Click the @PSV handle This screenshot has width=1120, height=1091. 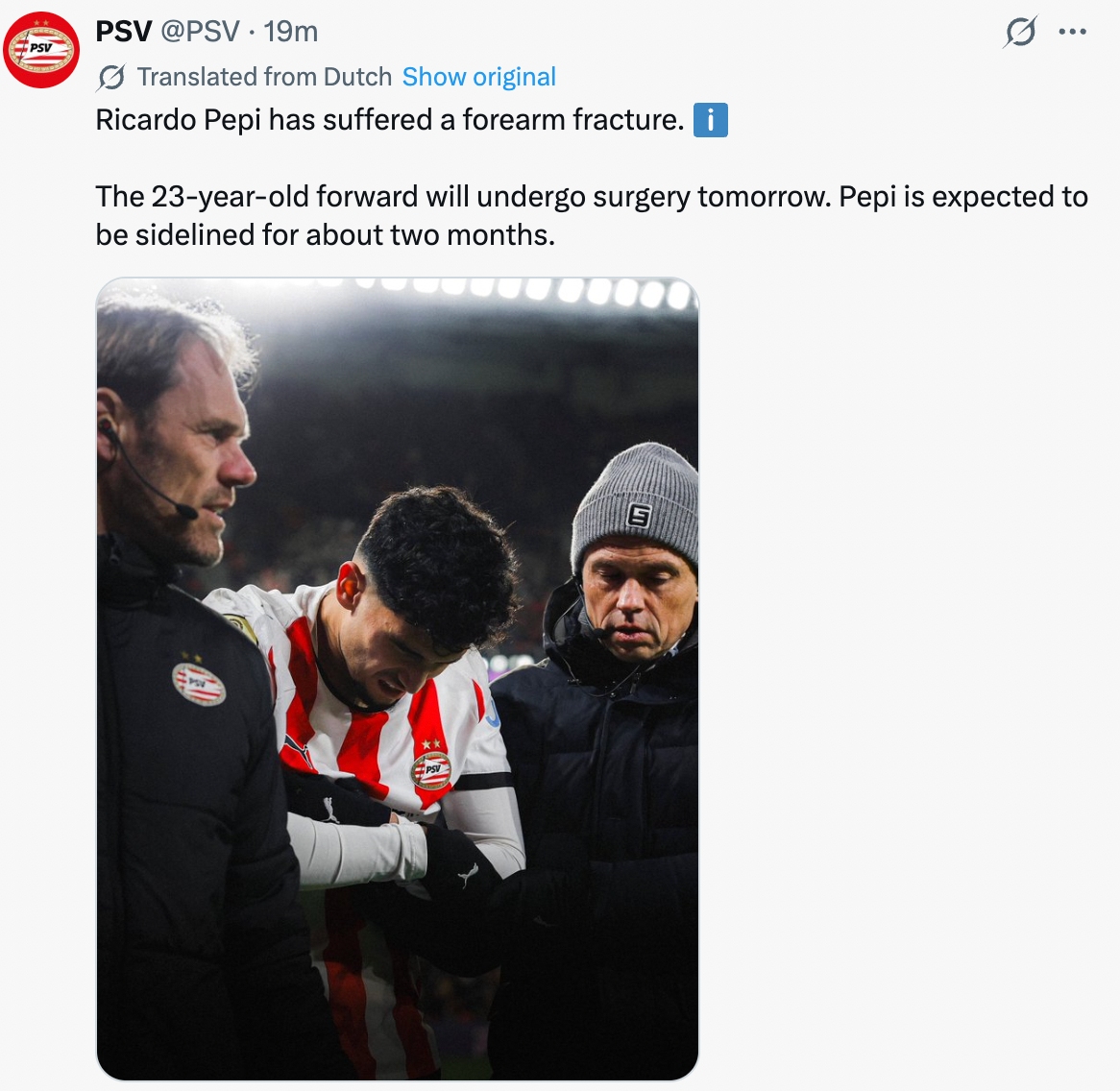coord(200,32)
